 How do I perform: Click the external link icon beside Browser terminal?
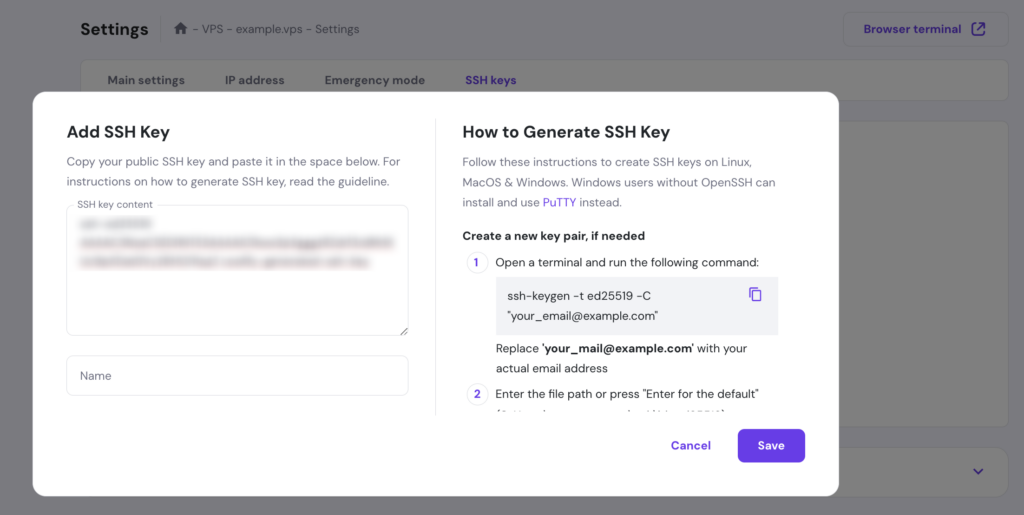pyautogui.click(x=977, y=29)
